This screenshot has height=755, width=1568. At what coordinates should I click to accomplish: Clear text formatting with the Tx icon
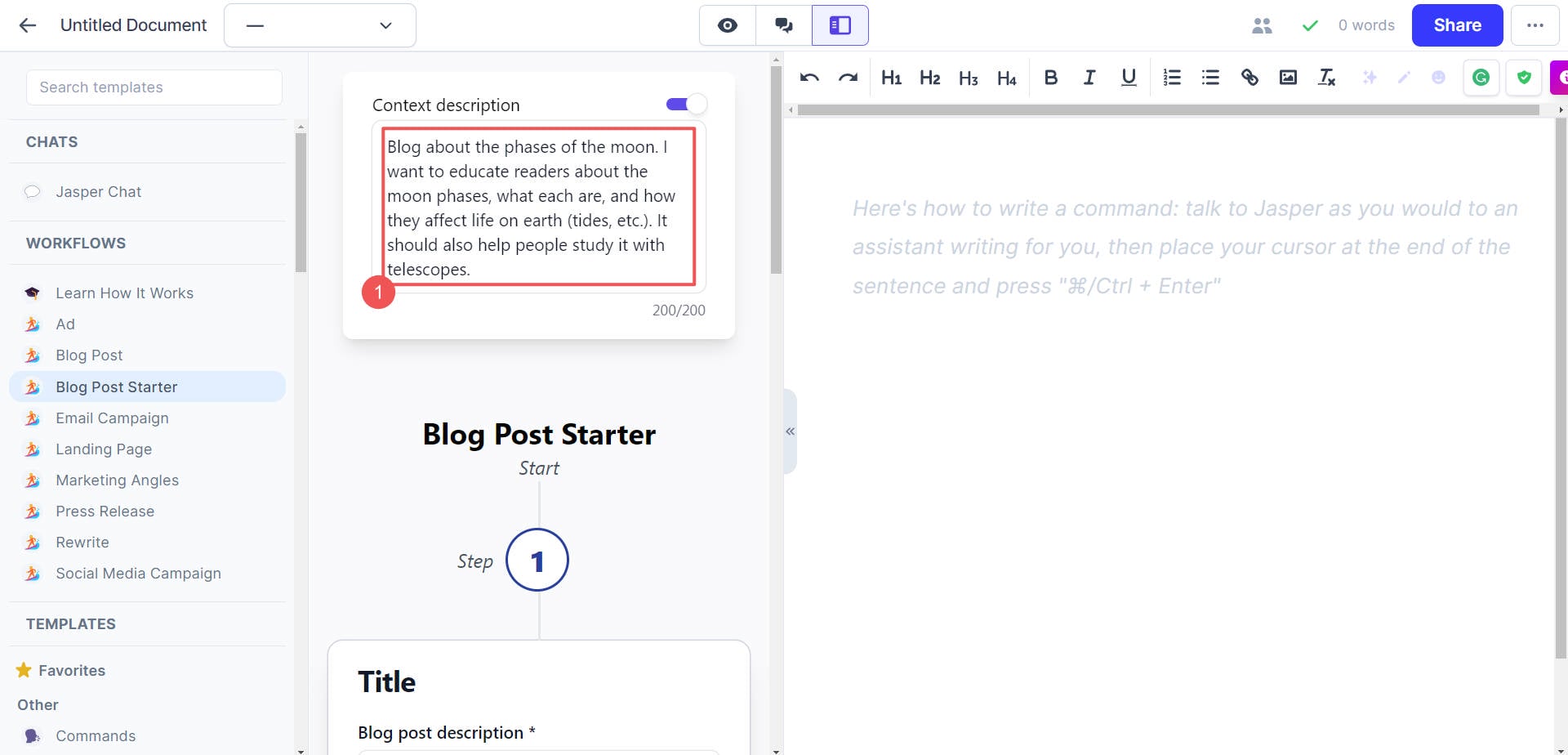(1326, 77)
